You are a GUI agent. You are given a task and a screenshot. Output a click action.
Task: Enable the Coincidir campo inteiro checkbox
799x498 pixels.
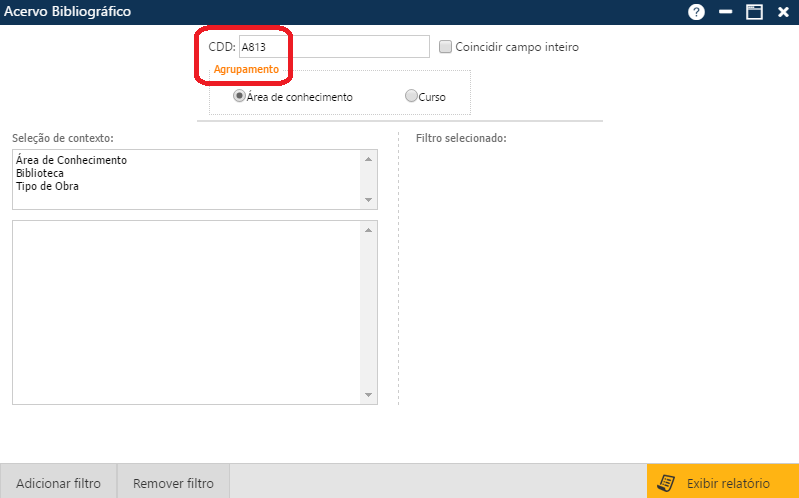coord(446,47)
